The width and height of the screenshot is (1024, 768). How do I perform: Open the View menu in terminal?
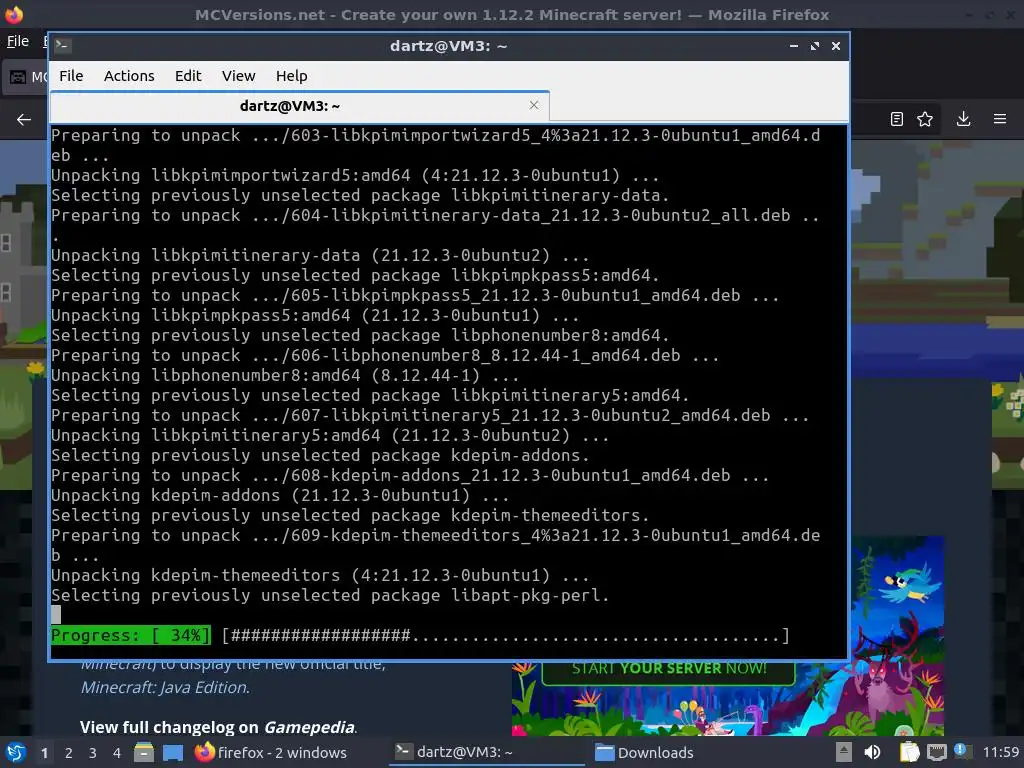238,76
